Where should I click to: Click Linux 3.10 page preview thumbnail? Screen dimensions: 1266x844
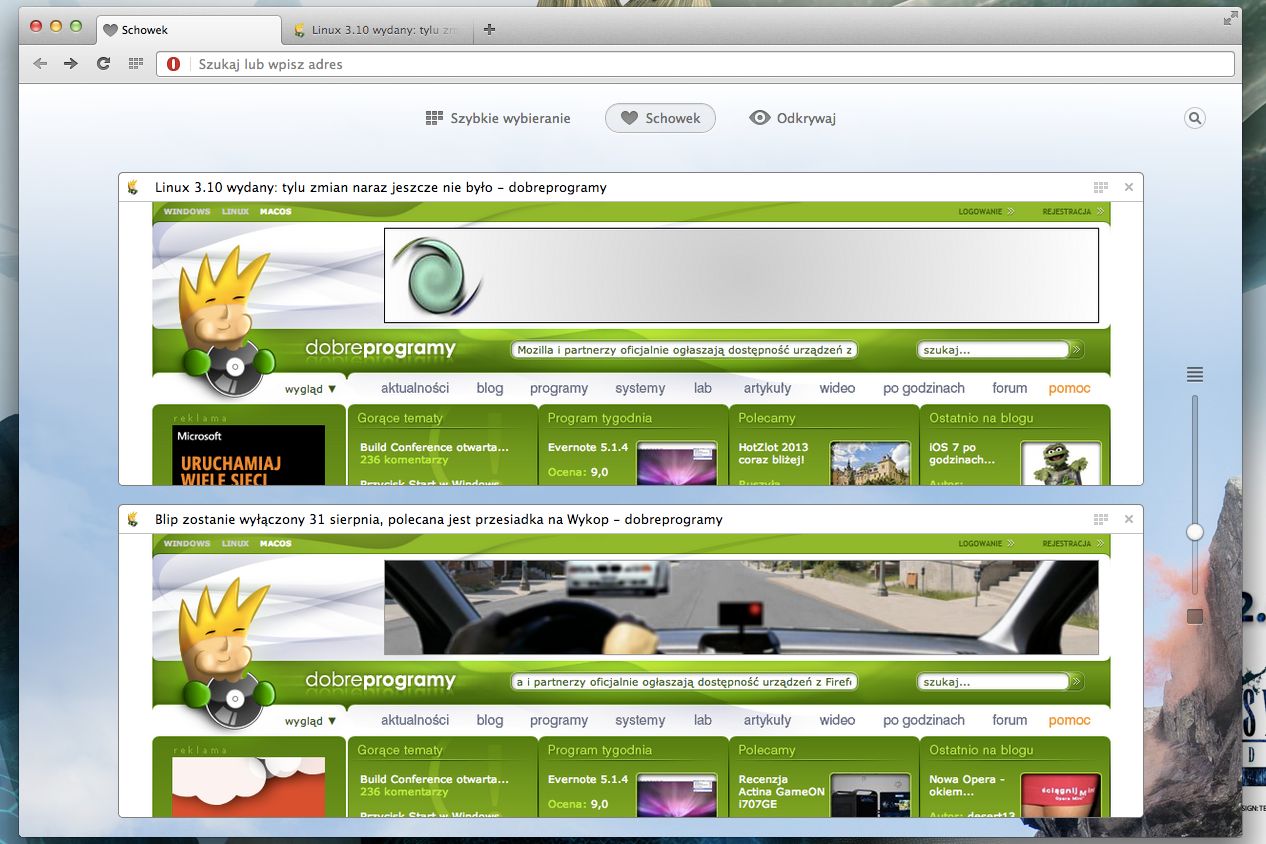pos(631,343)
